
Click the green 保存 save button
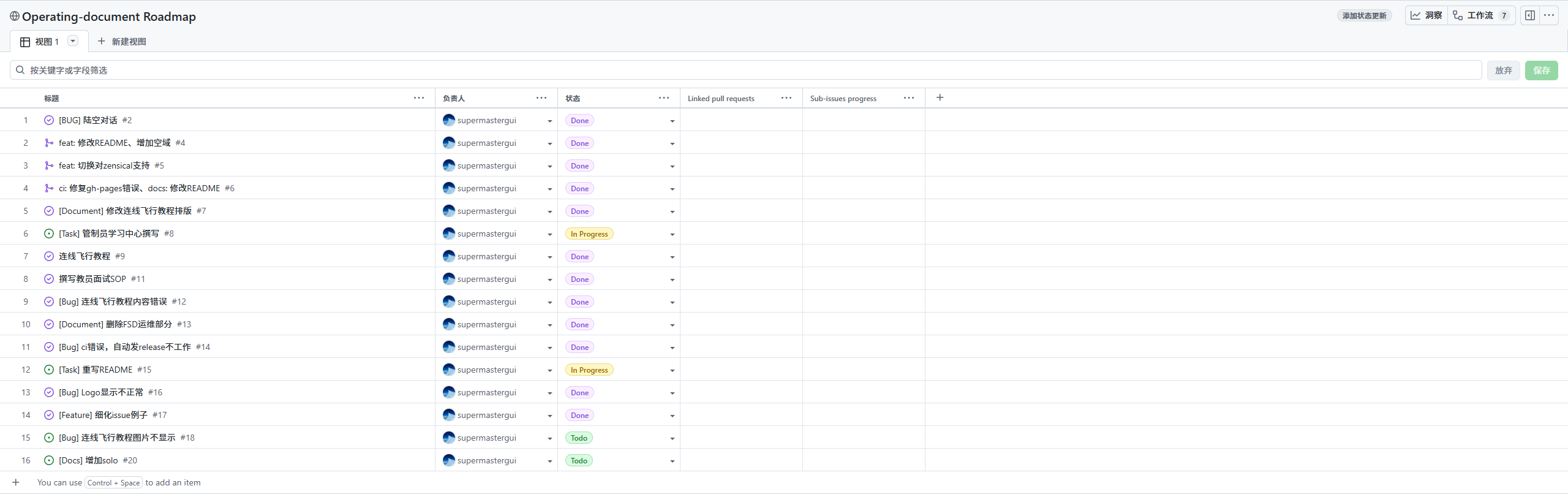coord(1541,70)
